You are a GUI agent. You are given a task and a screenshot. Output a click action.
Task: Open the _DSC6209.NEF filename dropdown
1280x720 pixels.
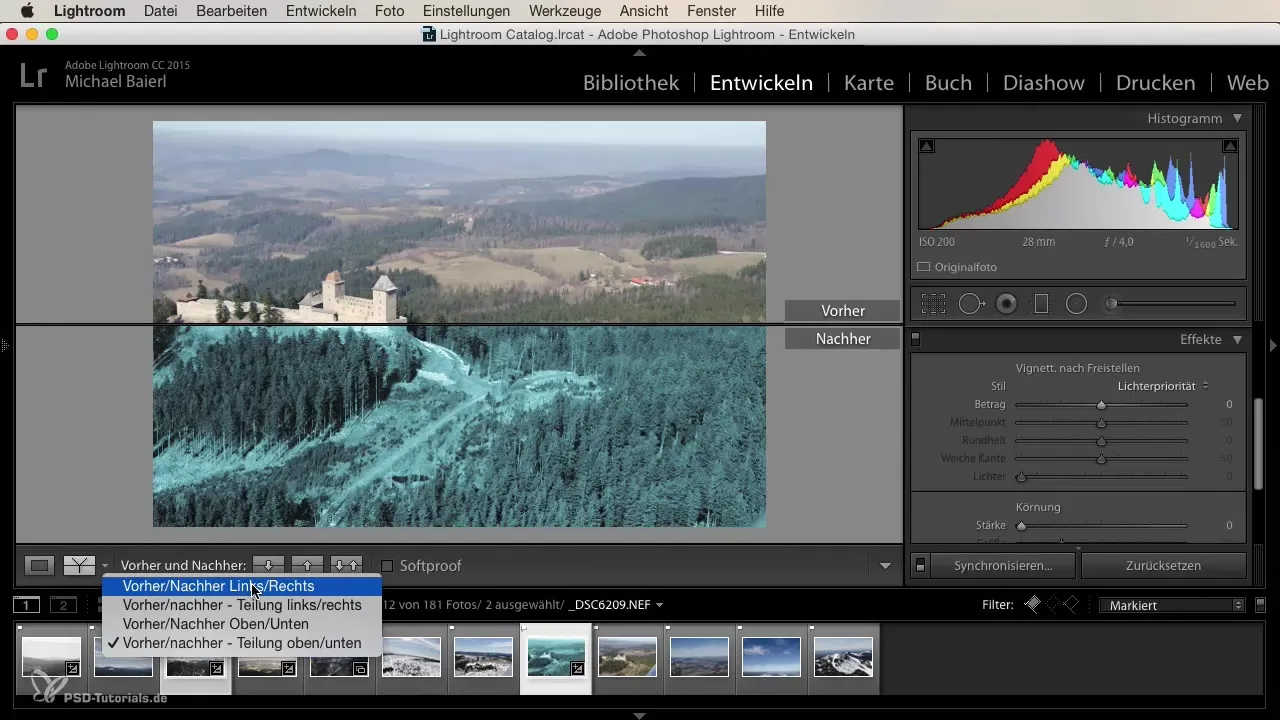tap(616, 605)
